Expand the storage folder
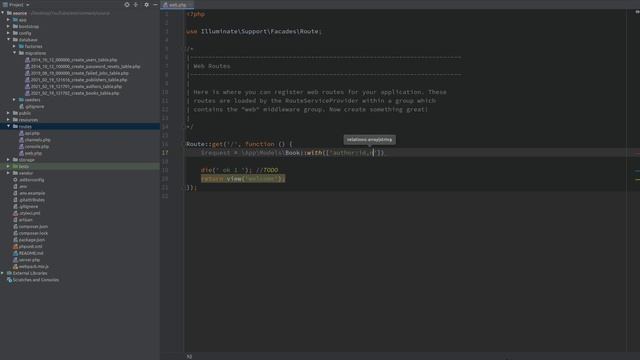Screen dimensions: 640x360 [x=9, y=160]
